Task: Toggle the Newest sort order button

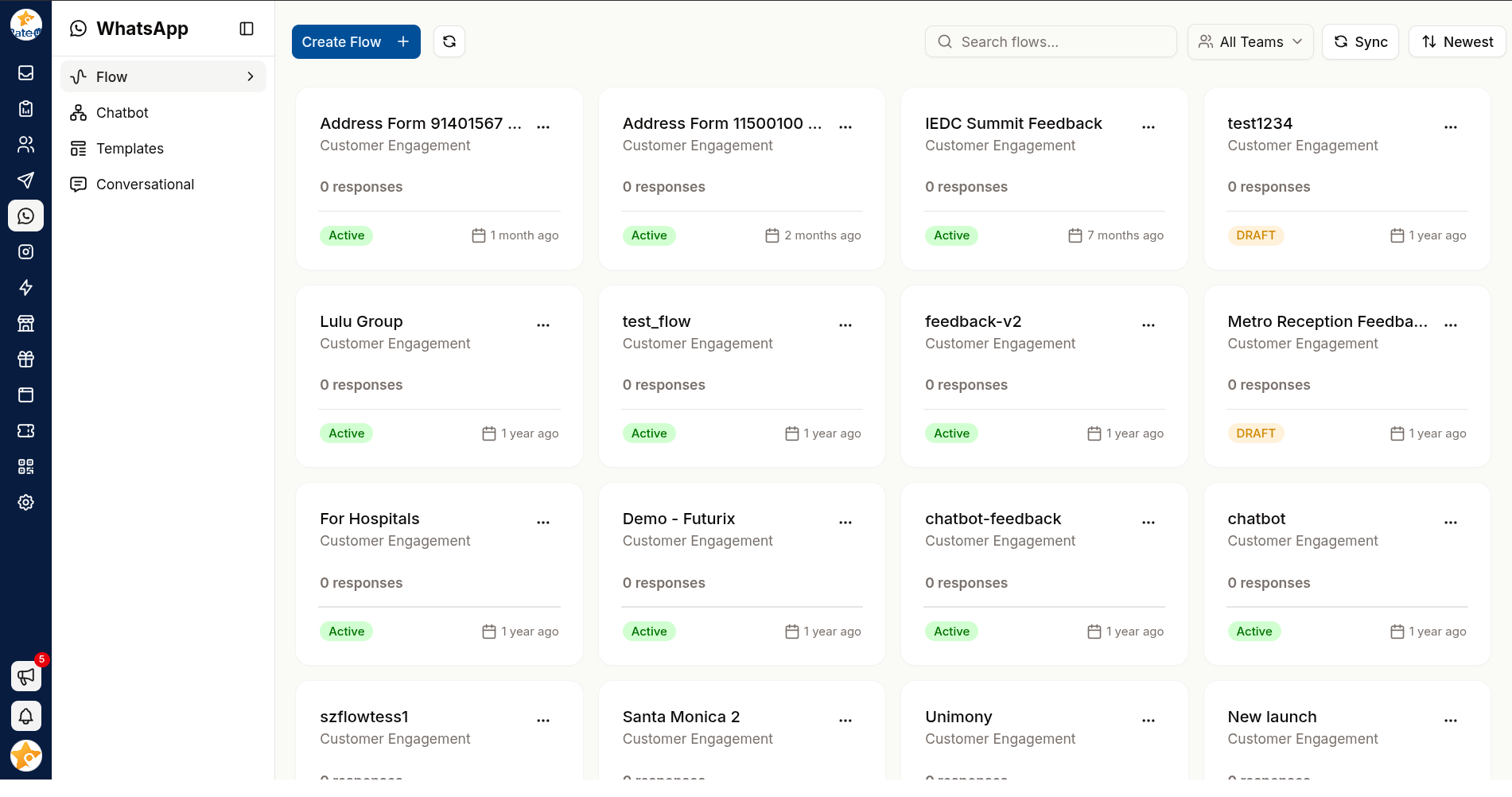Action: tap(1457, 42)
